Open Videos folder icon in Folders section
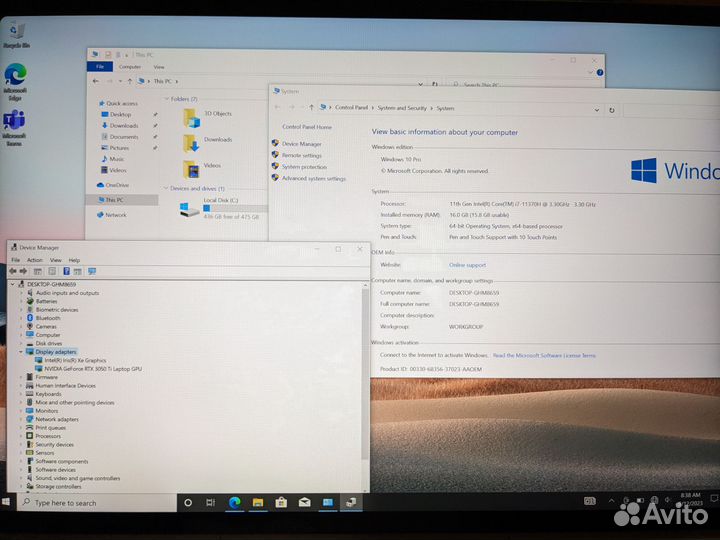This screenshot has height=540, width=720. coord(191,169)
